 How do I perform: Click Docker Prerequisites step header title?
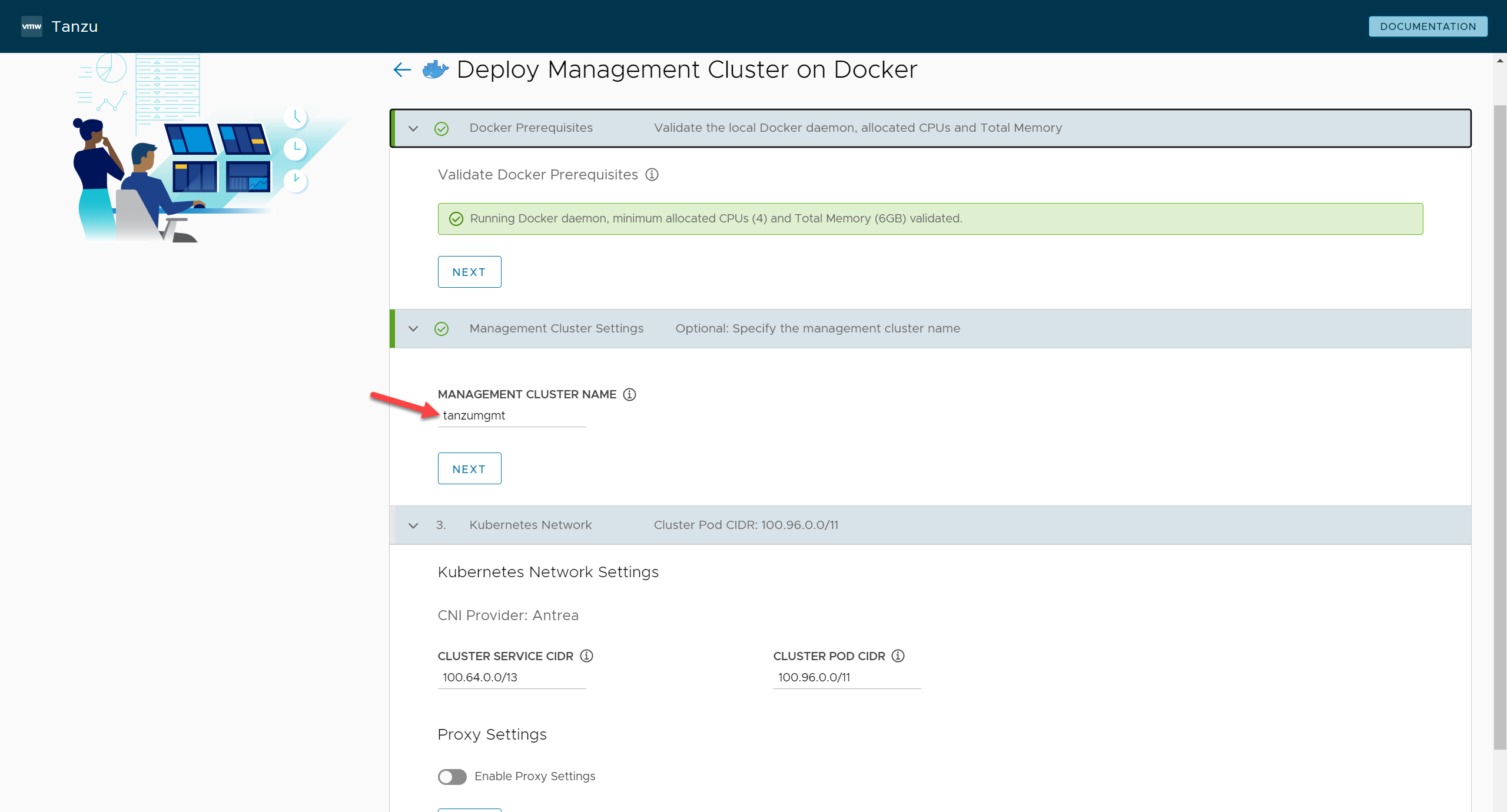[x=531, y=128]
